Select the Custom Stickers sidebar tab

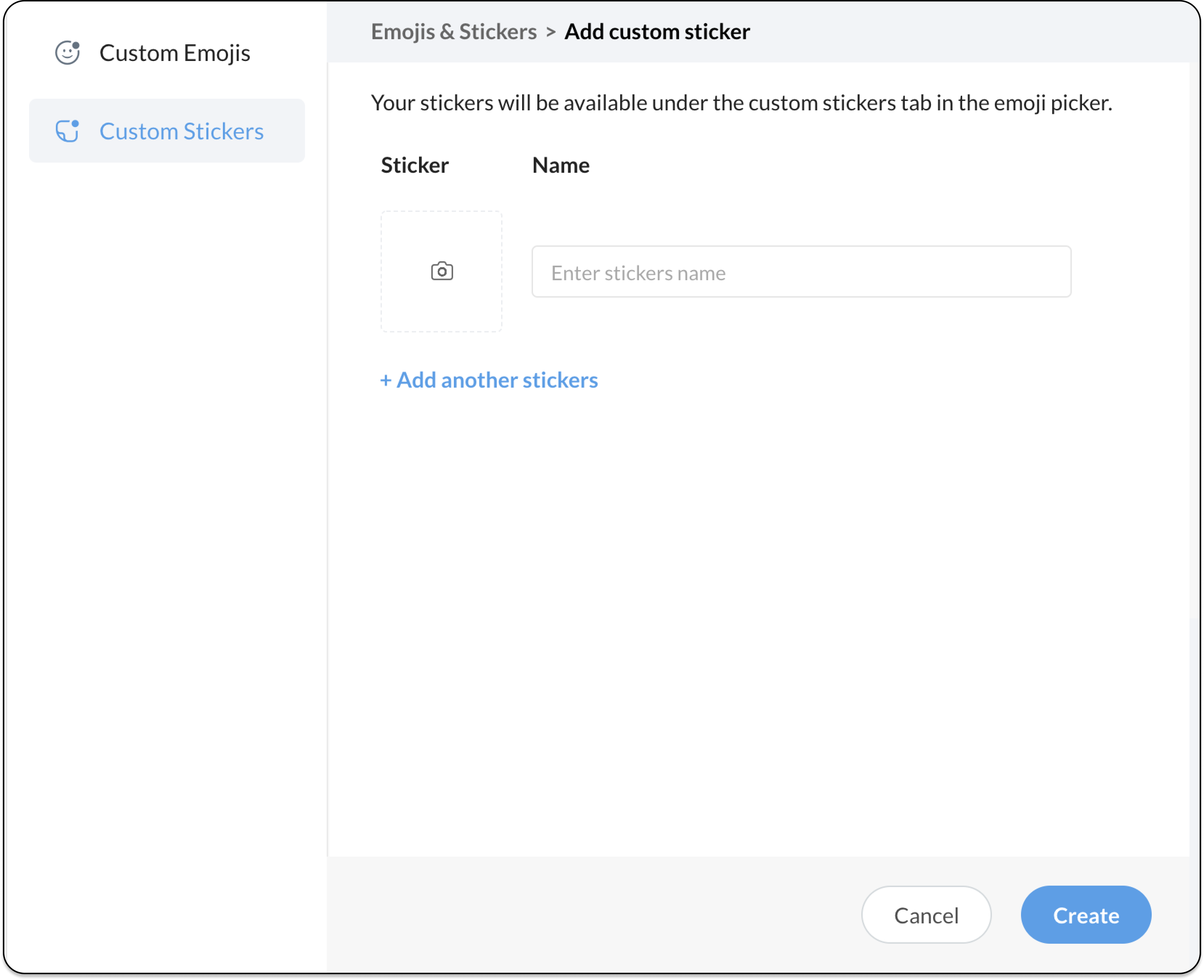(181, 131)
